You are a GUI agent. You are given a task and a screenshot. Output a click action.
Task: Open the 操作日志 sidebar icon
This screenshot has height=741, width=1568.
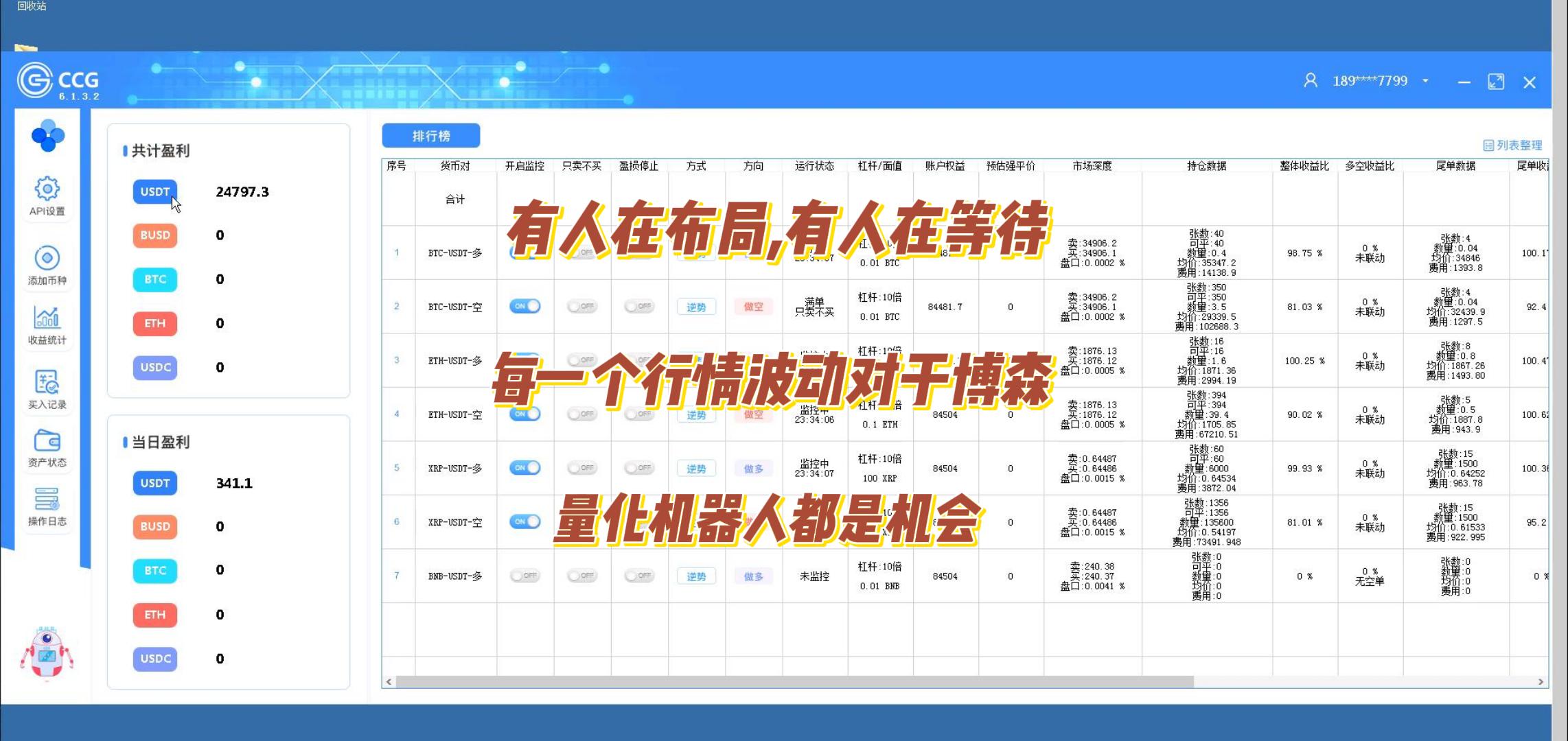pyautogui.click(x=47, y=499)
